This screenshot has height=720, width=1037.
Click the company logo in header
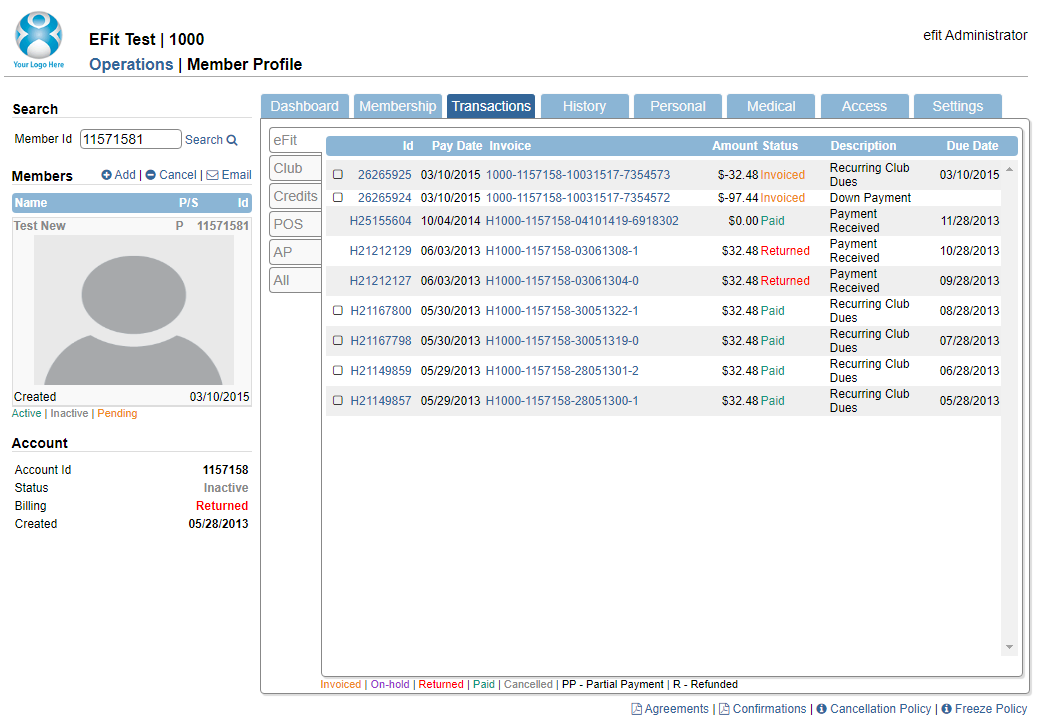pos(39,40)
